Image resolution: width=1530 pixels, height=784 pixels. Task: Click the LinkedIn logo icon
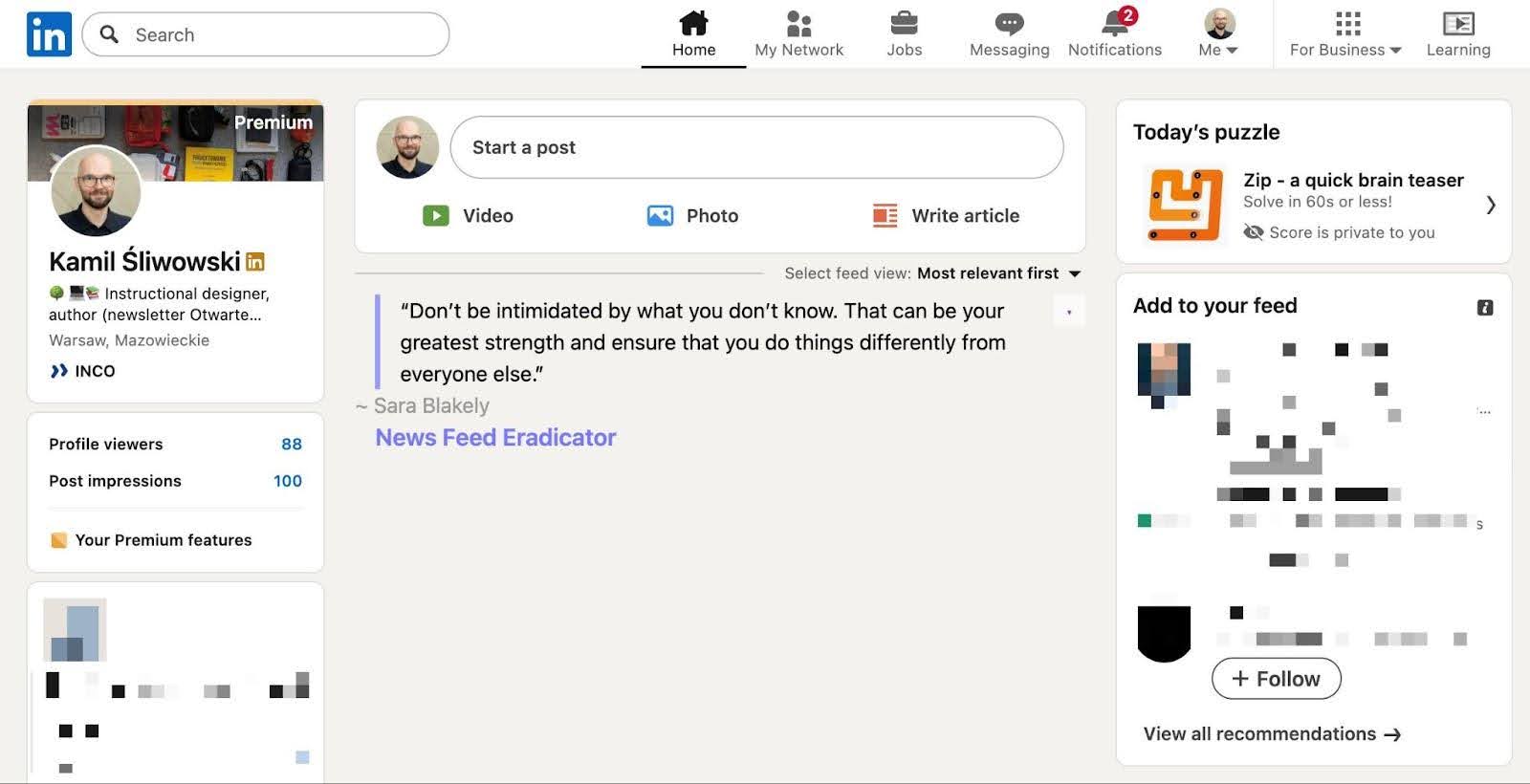(49, 34)
